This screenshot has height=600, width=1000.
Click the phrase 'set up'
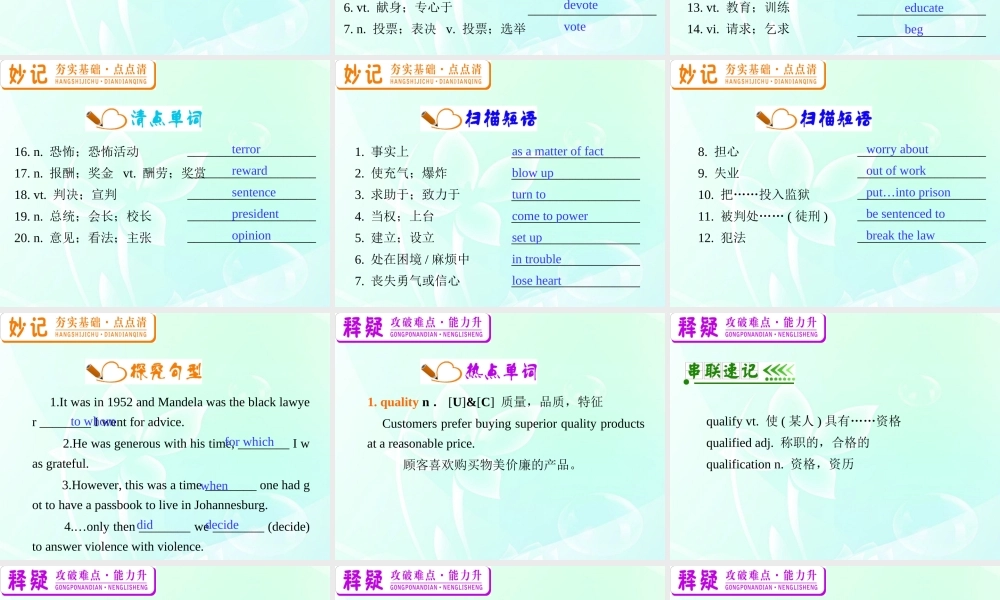click(527, 238)
